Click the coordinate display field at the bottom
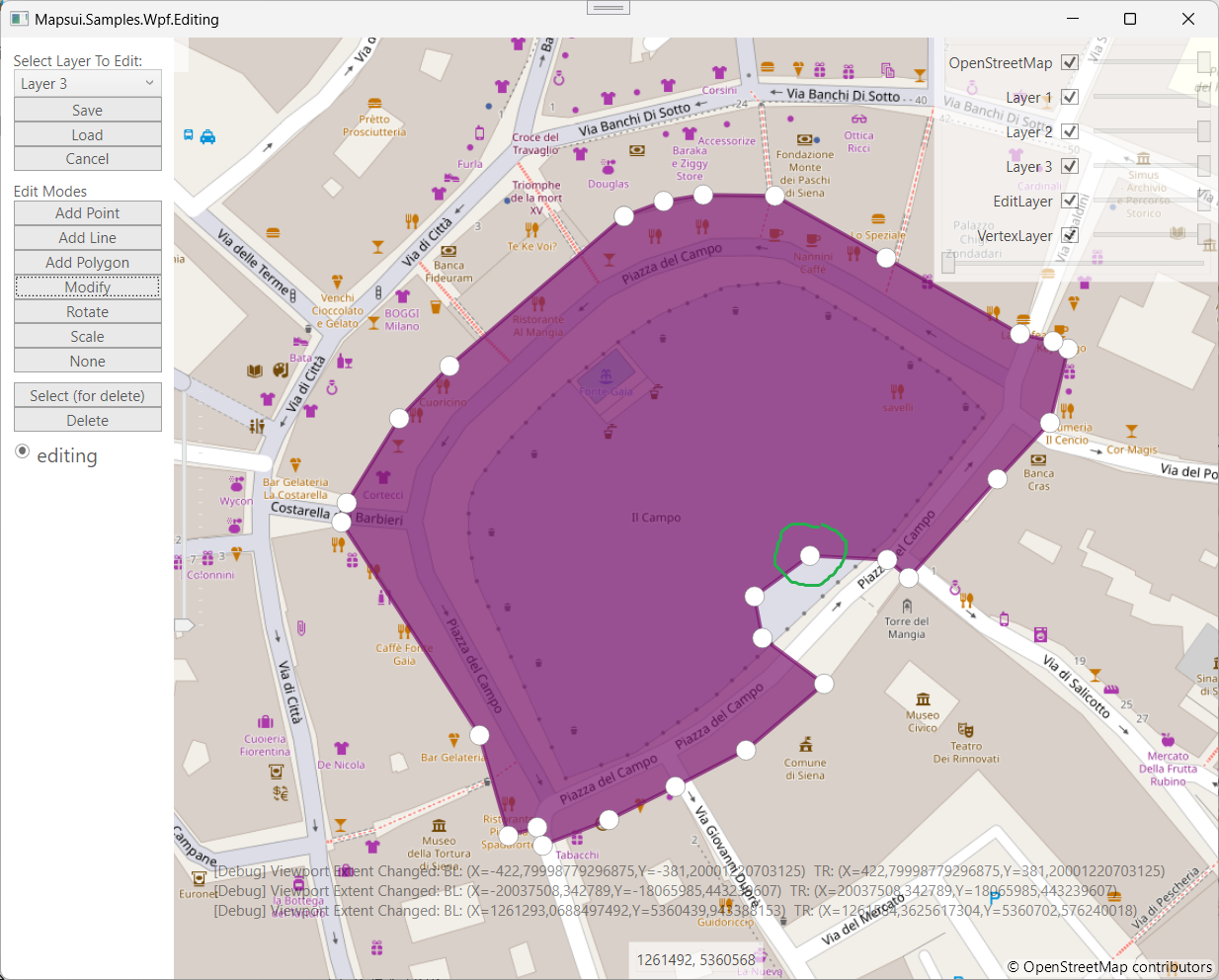 pyautogui.click(x=694, y=959)
